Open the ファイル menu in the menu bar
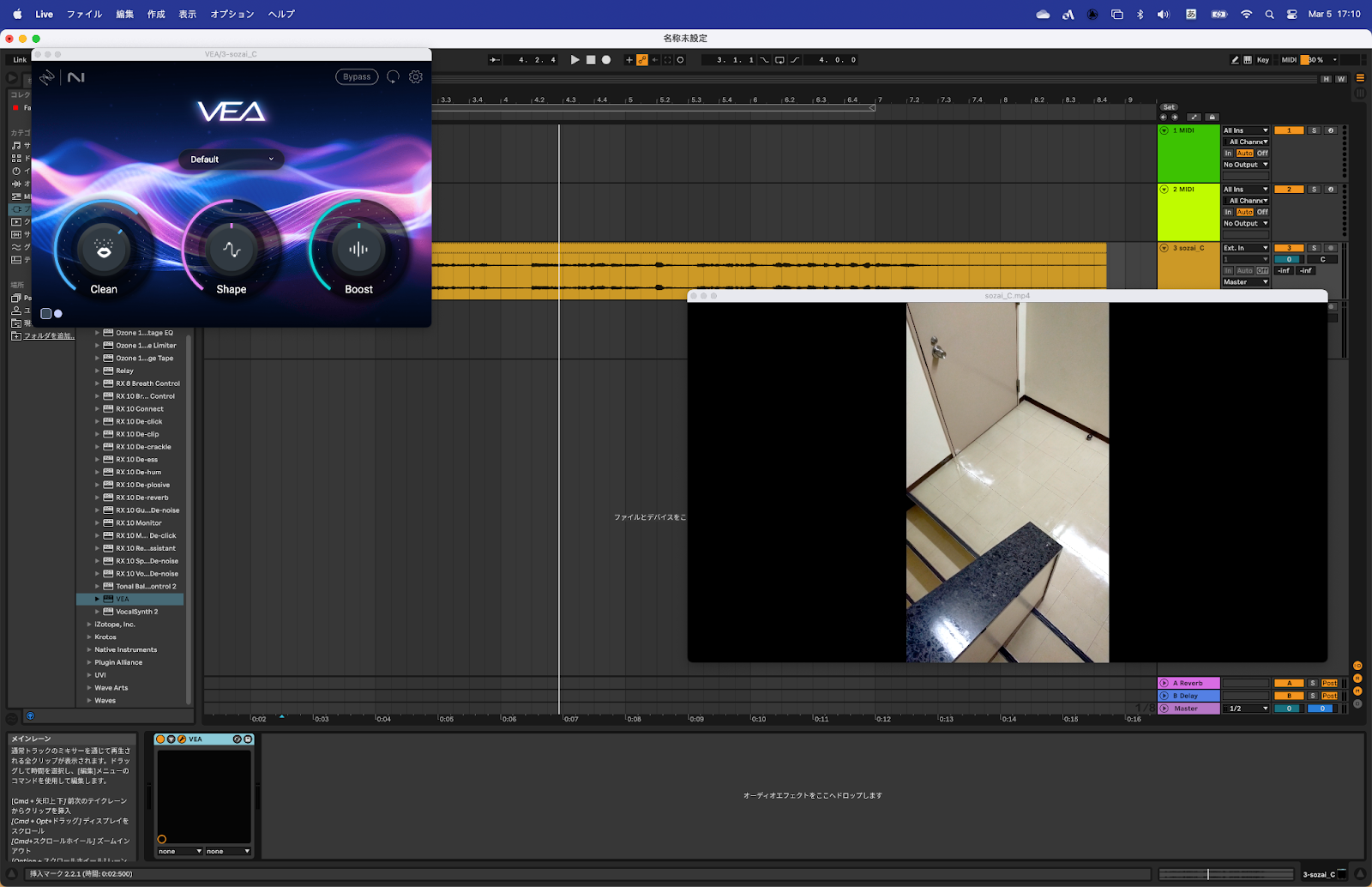Screen dimensions: 1372x887 (x=84, y=14)
